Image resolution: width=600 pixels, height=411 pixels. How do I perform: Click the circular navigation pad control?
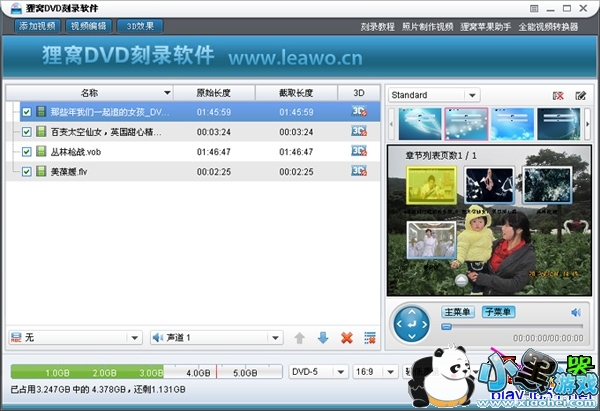coord(411,323)
